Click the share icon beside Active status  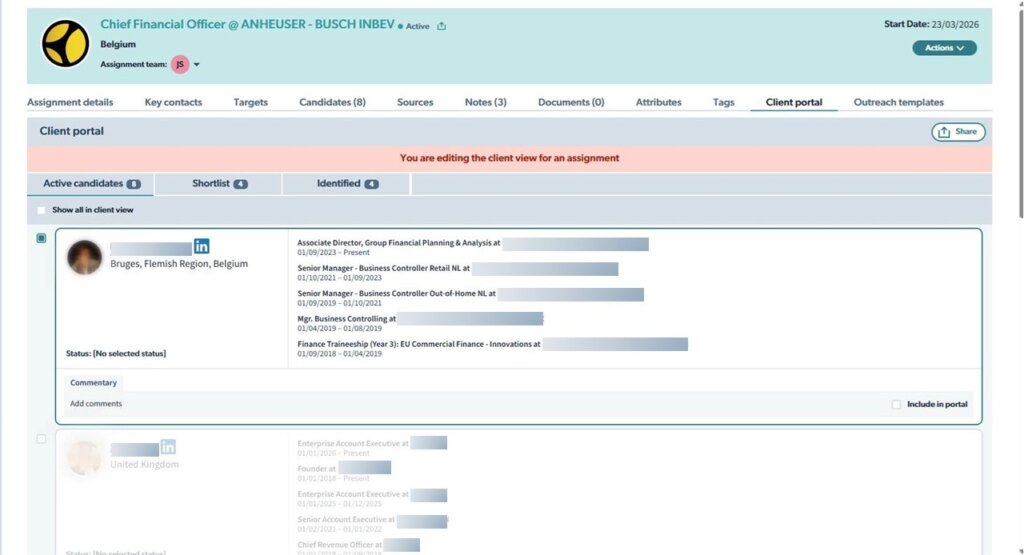pyautogui.click(x=442, y=26)
